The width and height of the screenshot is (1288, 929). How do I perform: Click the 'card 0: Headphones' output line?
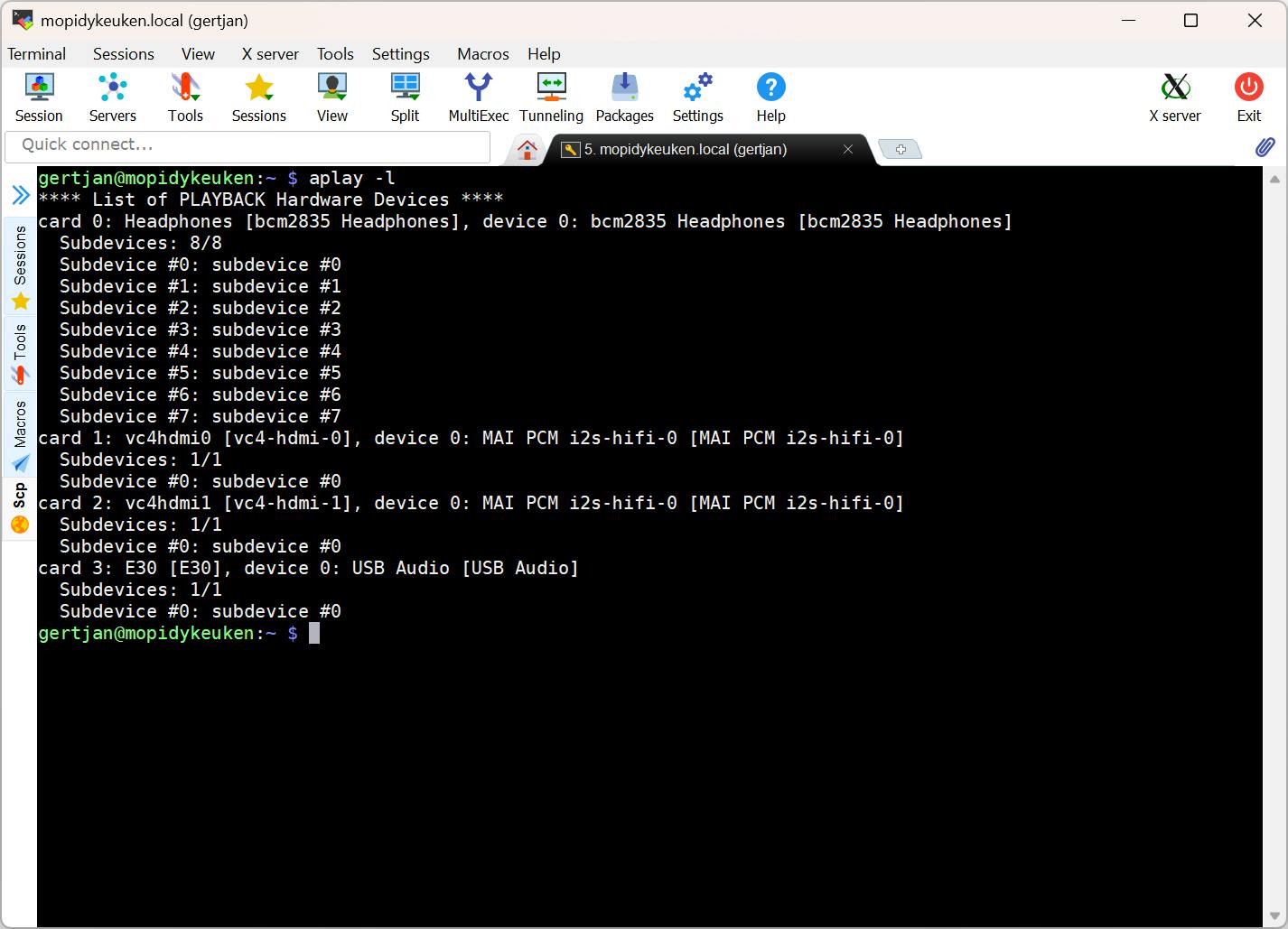pos(526,221)
